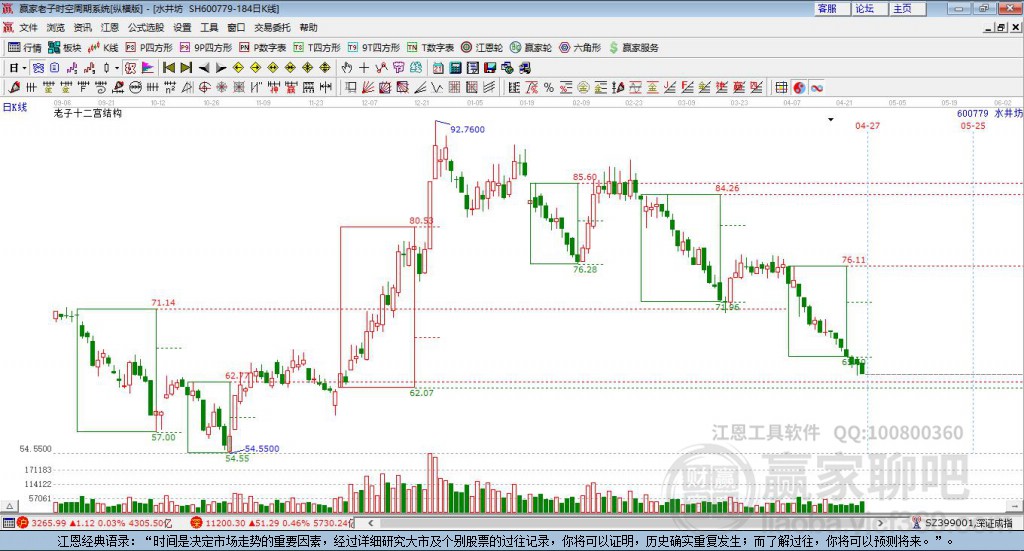Select the red fan lines tool

(368, 87)
